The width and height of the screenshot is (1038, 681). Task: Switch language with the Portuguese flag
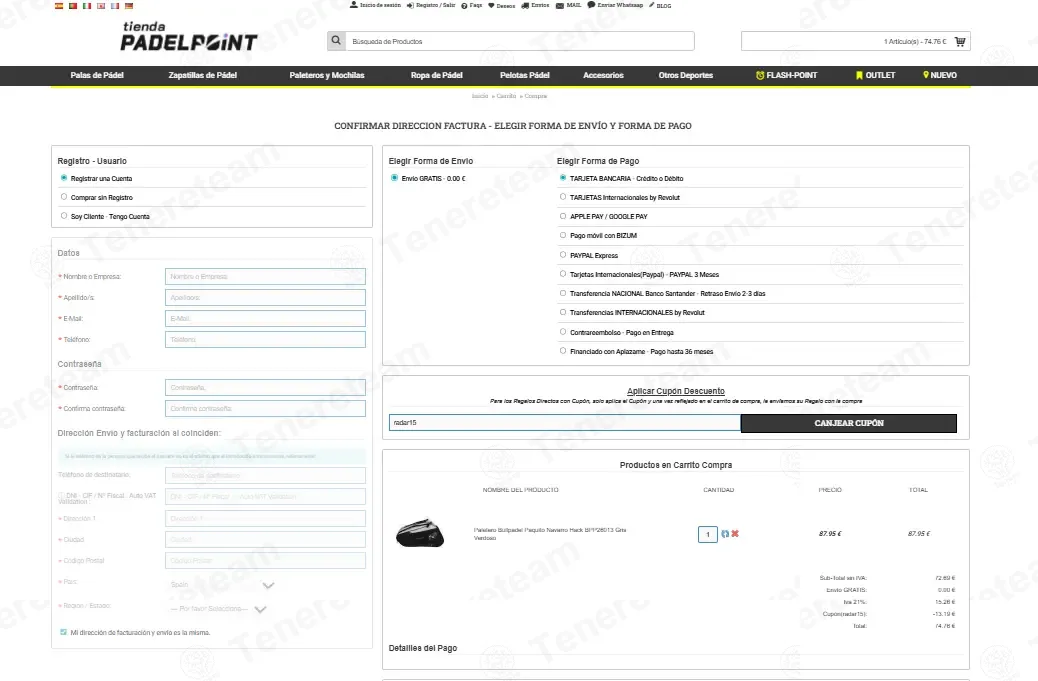click(x=73, y=5)
